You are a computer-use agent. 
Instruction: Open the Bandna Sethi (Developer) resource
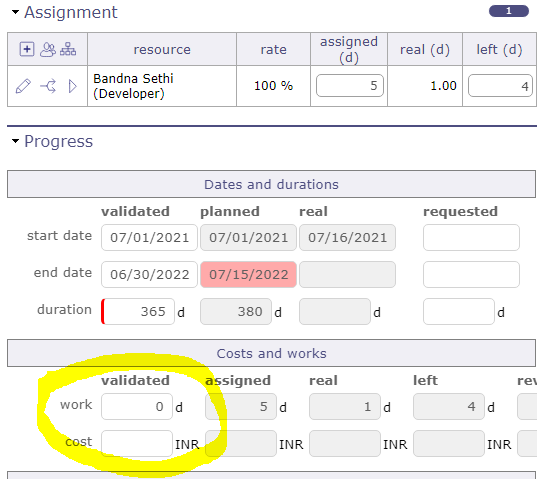pyautogui.click(x=133, y=86)
